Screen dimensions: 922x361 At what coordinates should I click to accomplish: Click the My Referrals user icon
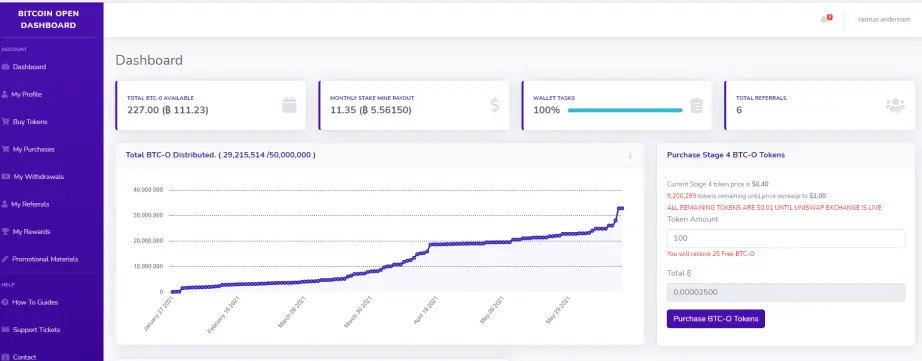pyautogui.click(x=5, y=204)
